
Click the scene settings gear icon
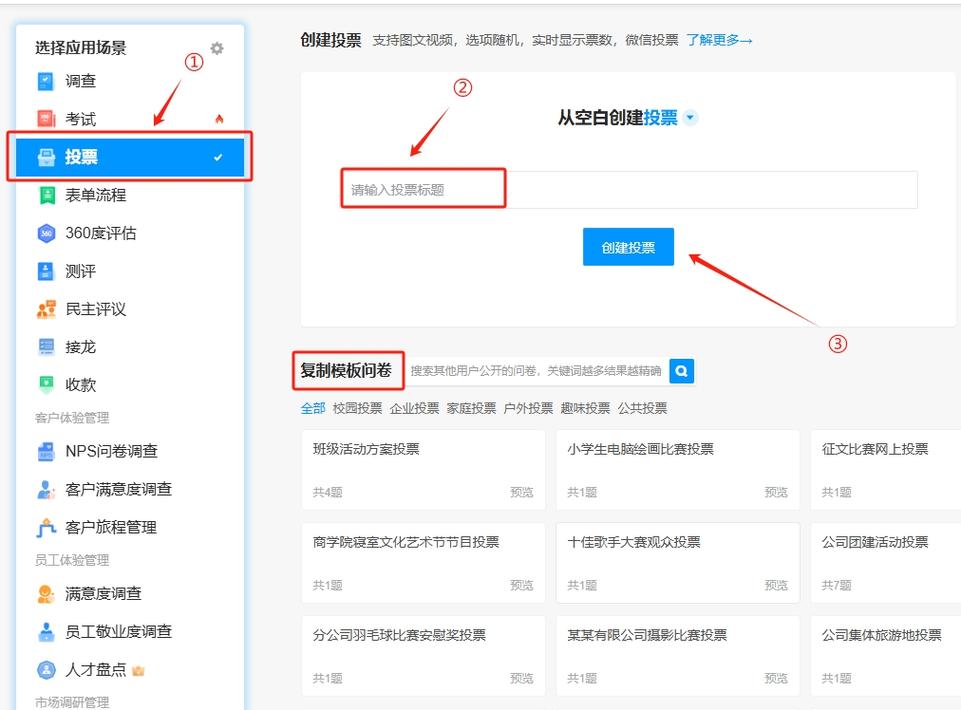[x=217, y=46]
